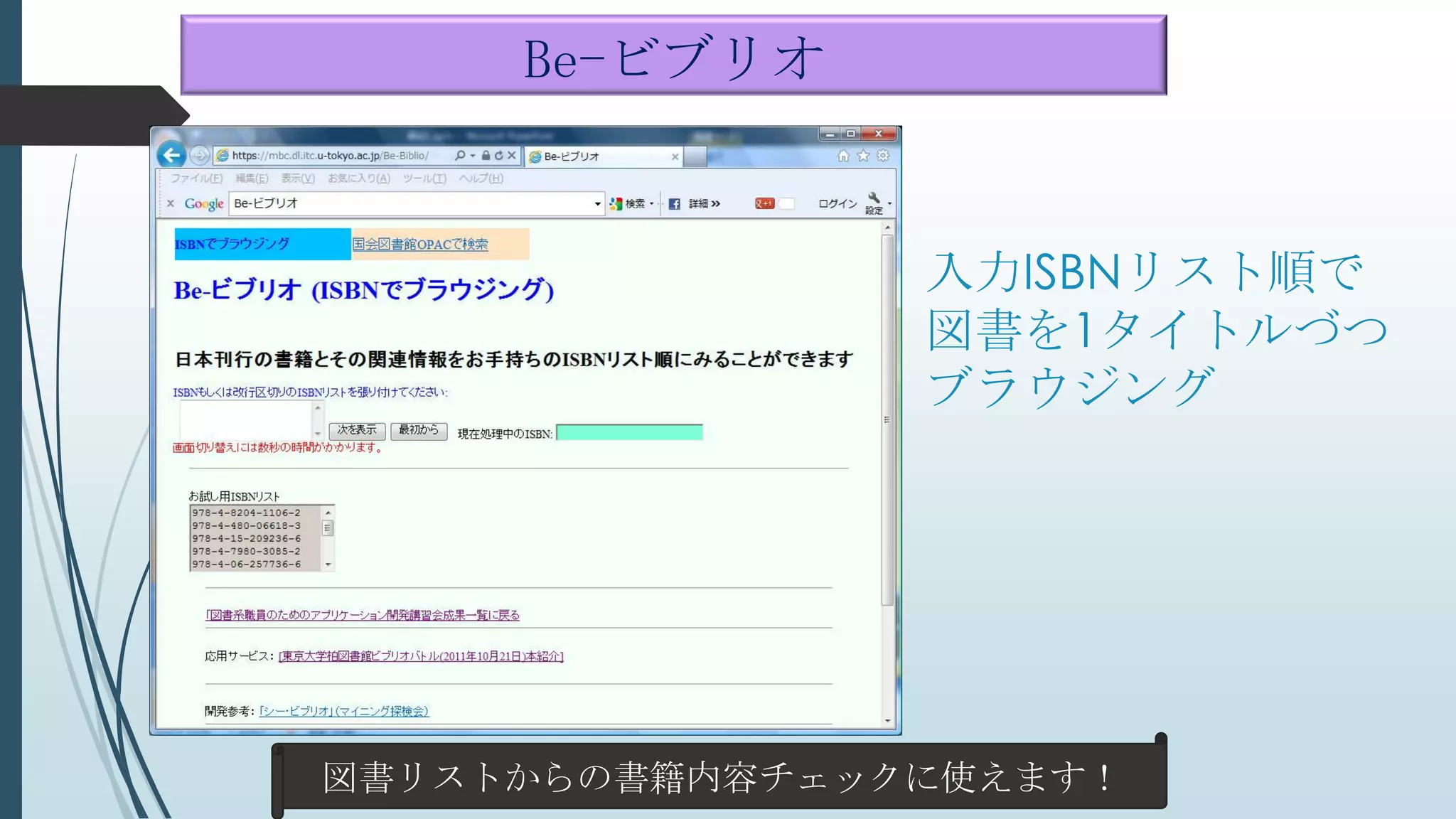Viewport: 1456px width, 819px height.
Task: Click the sample ISBN list scrollbar thumb
Action: pyautogui.click(x=328, y=528)
